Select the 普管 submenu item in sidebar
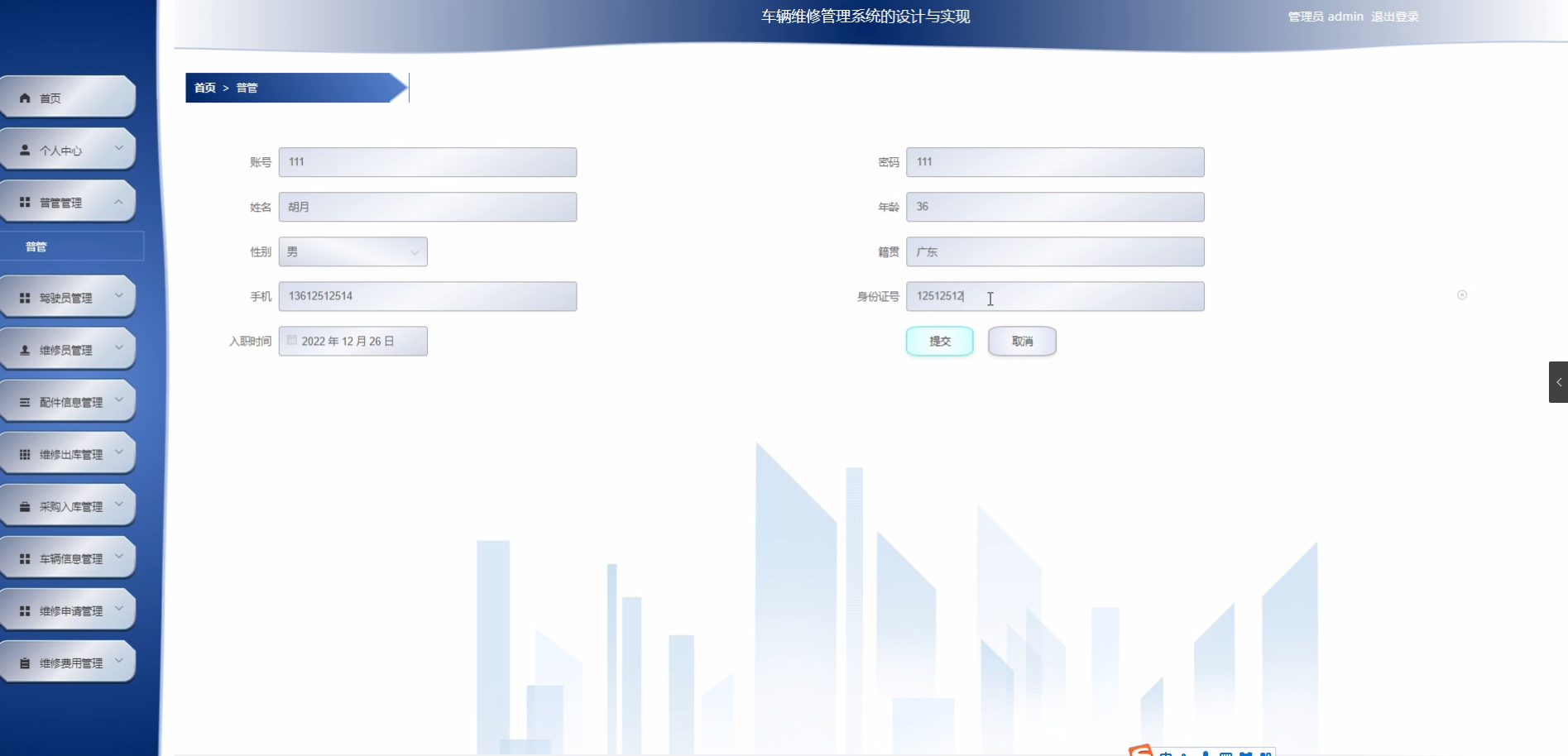1568x756 pixels. click(72, 246)
